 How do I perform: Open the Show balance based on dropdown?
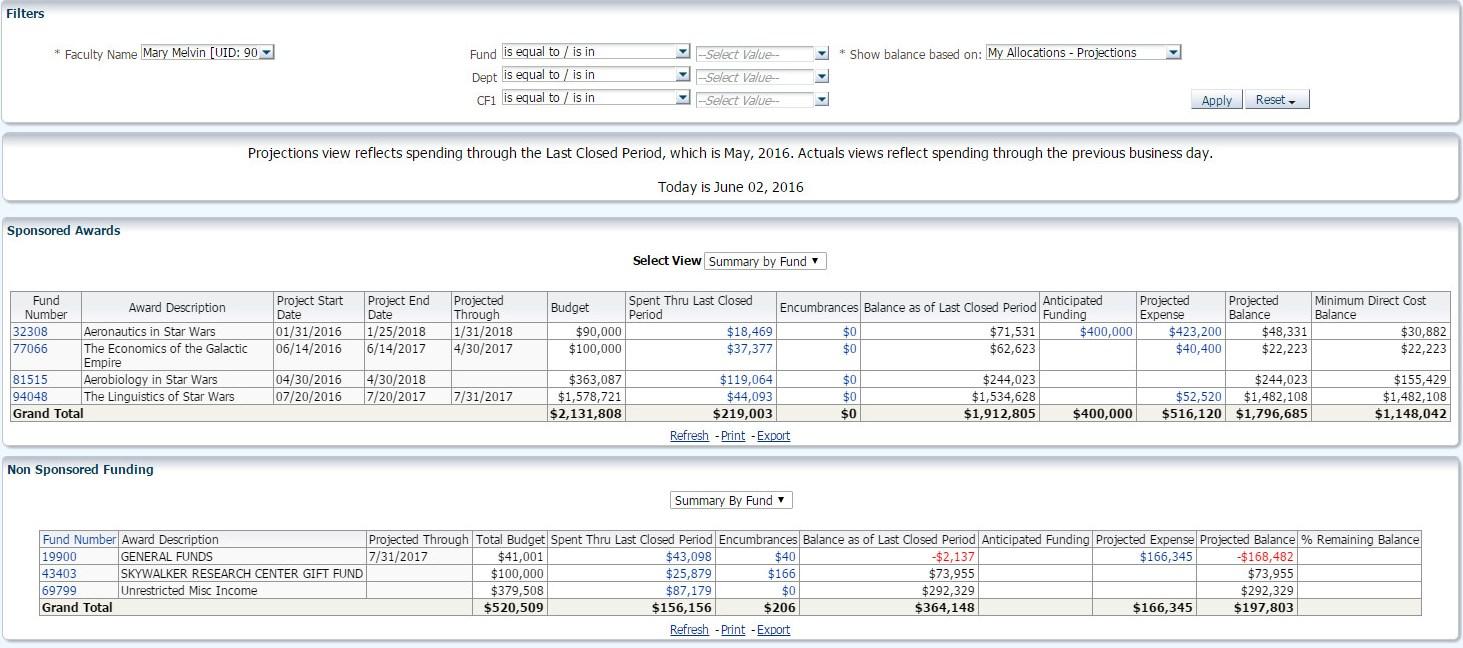tap(1083, 53)
